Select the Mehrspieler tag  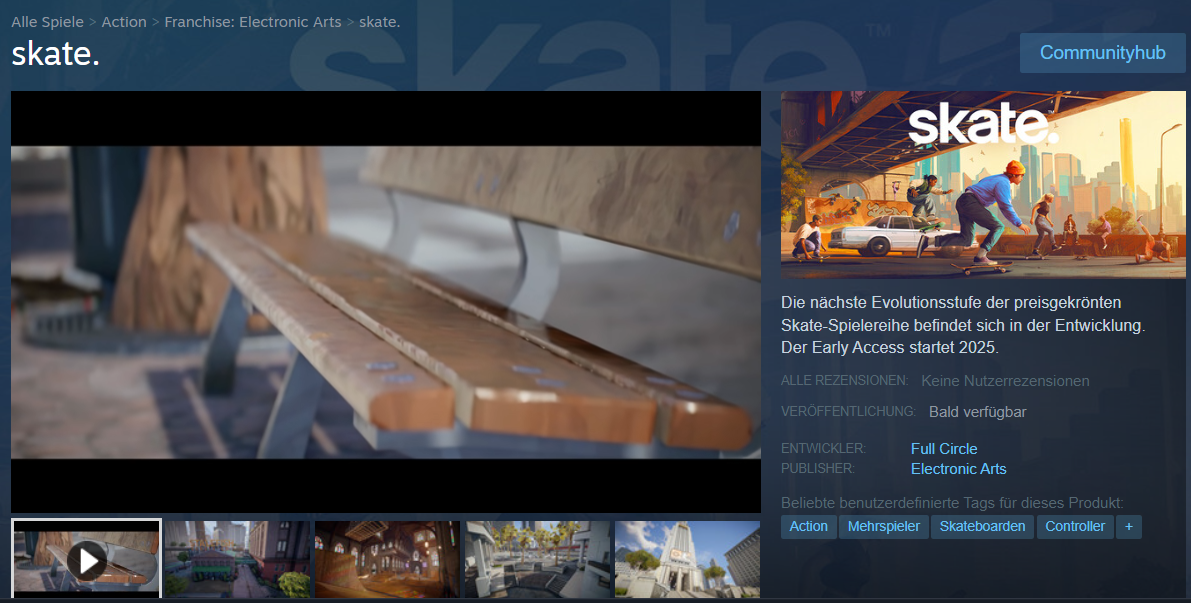point(883,526)
